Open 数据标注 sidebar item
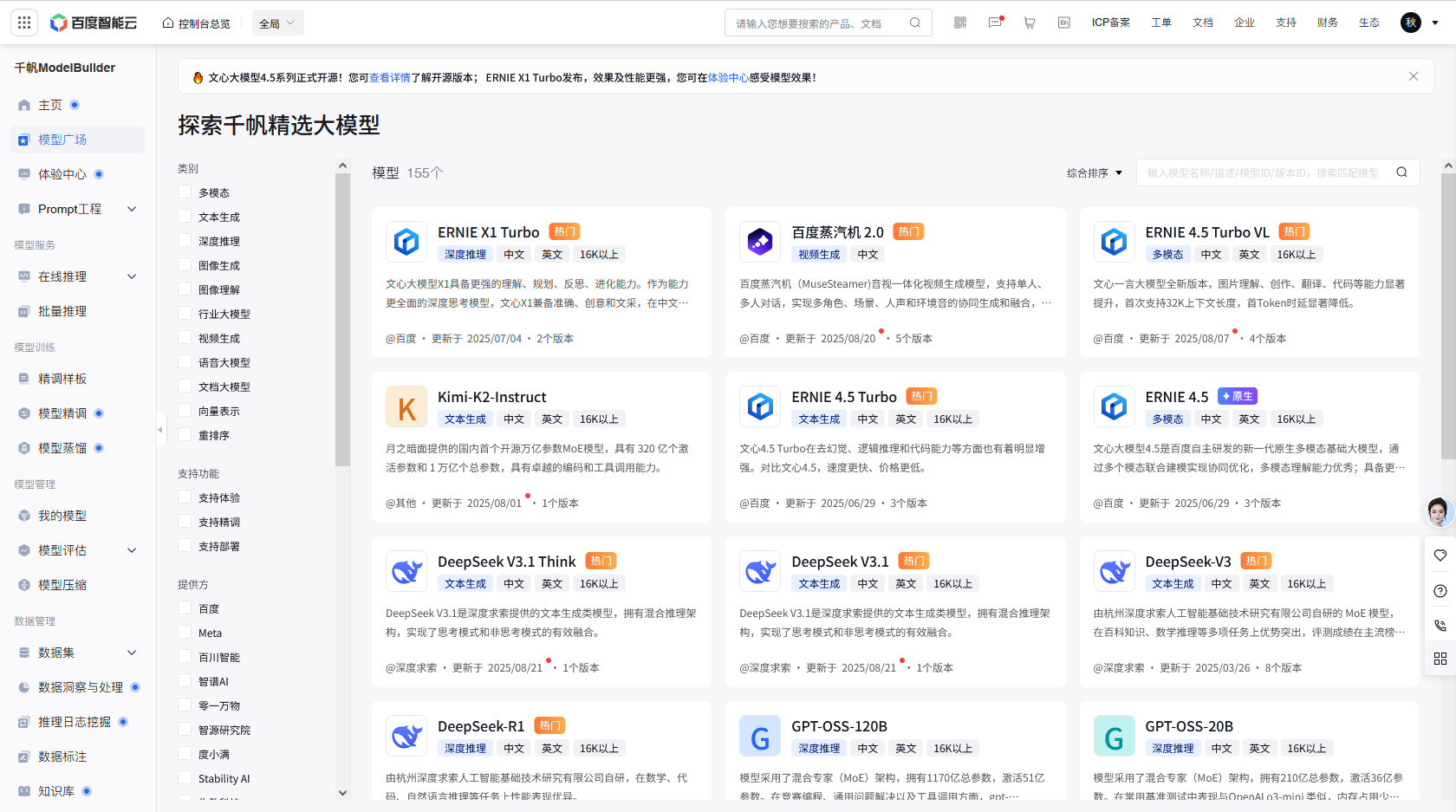The width and height of the screenshot is (1456, 812). [x=62, y=757]
